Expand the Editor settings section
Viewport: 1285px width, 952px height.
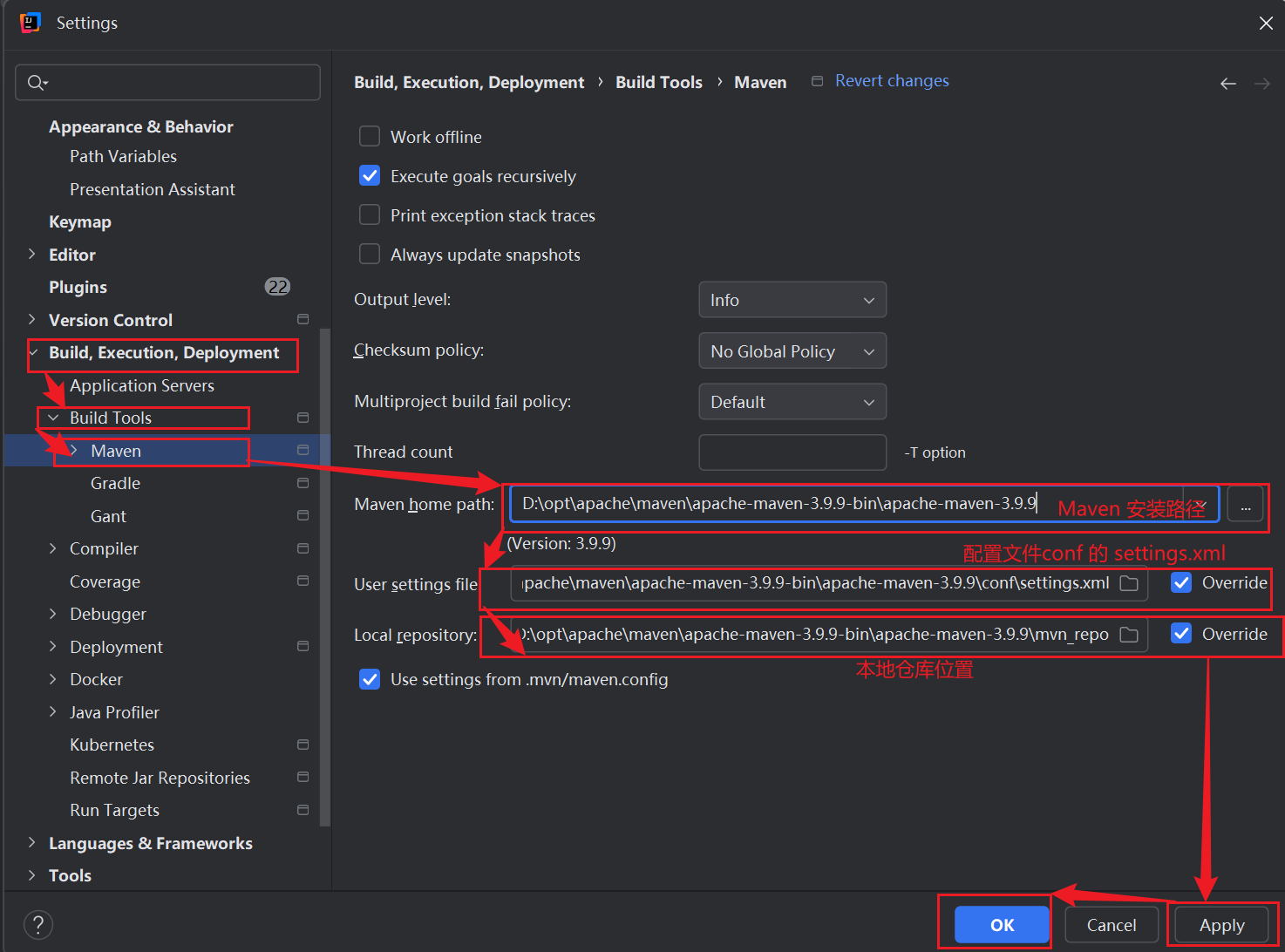pyautogui.click(x=32, y=254)
